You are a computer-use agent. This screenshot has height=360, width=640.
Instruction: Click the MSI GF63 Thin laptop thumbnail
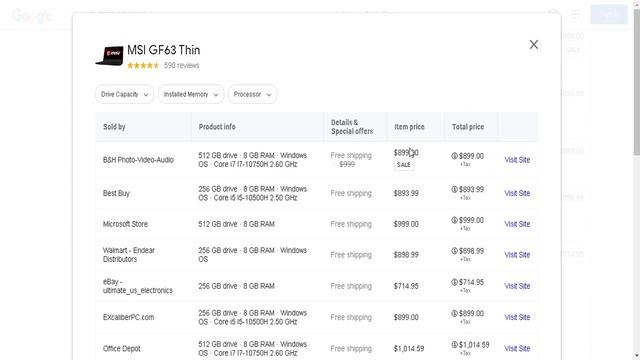pyautogui.click(x=109, y=56)
